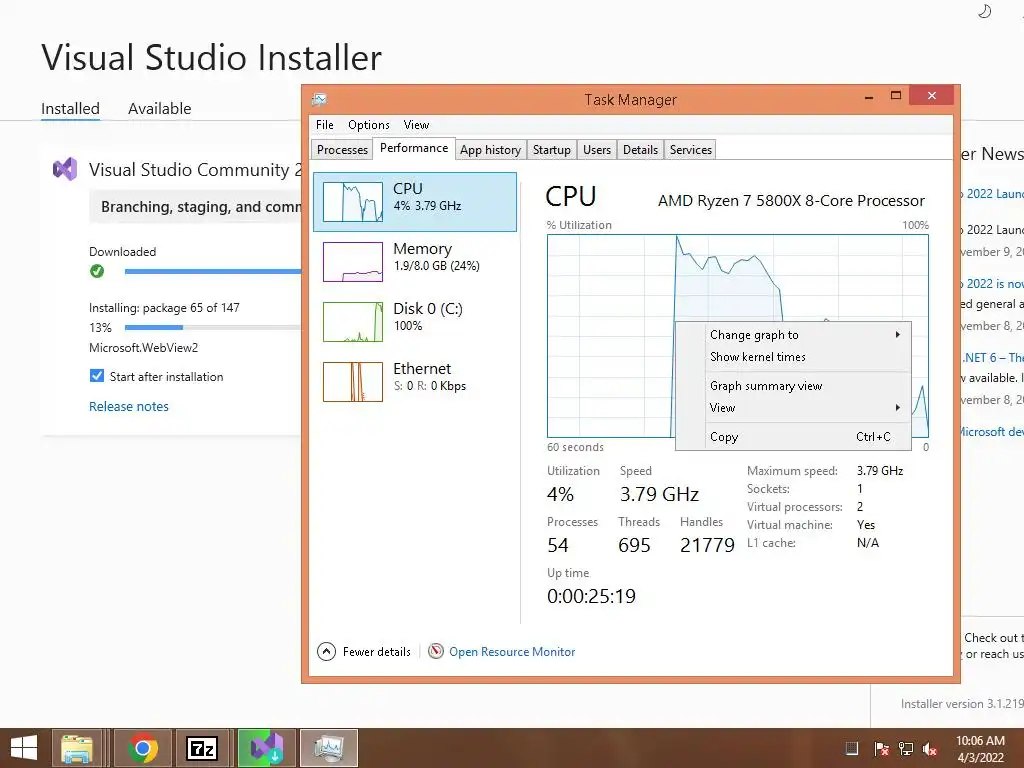1024x768 pixels.
Task: Open the Available tab in Visual Studio Installer
Action: pos(159,108)
